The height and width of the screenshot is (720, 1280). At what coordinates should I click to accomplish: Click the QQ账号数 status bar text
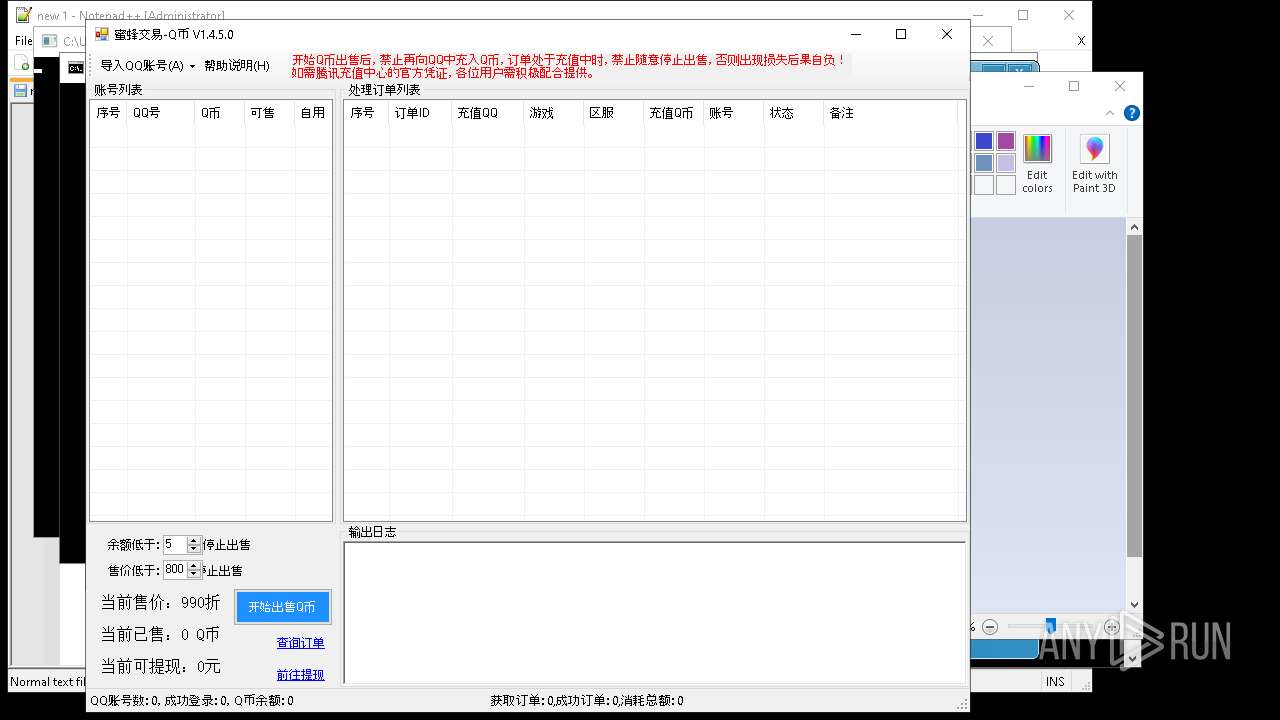click(192, 701)
